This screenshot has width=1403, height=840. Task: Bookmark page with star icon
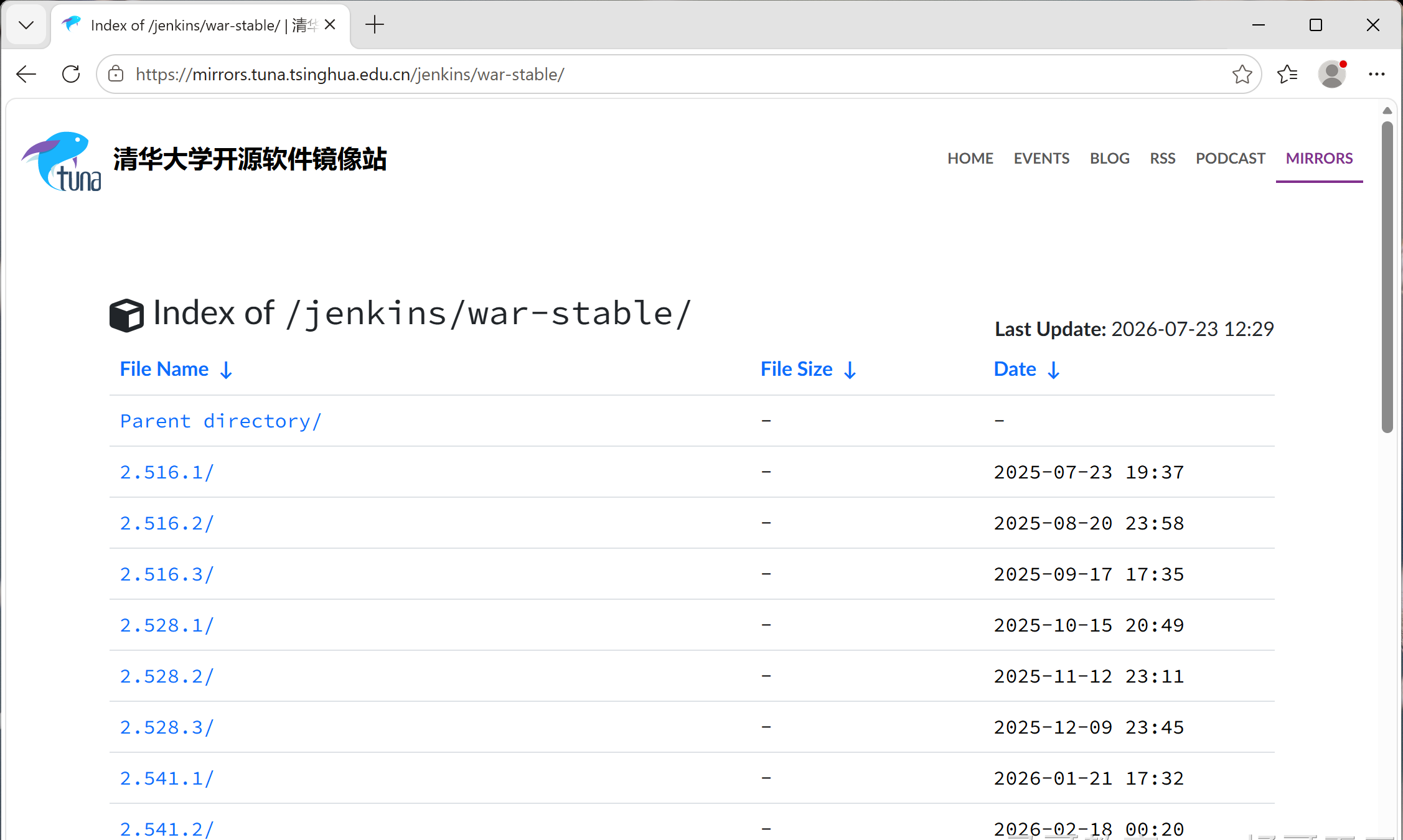coord(1242,74)
